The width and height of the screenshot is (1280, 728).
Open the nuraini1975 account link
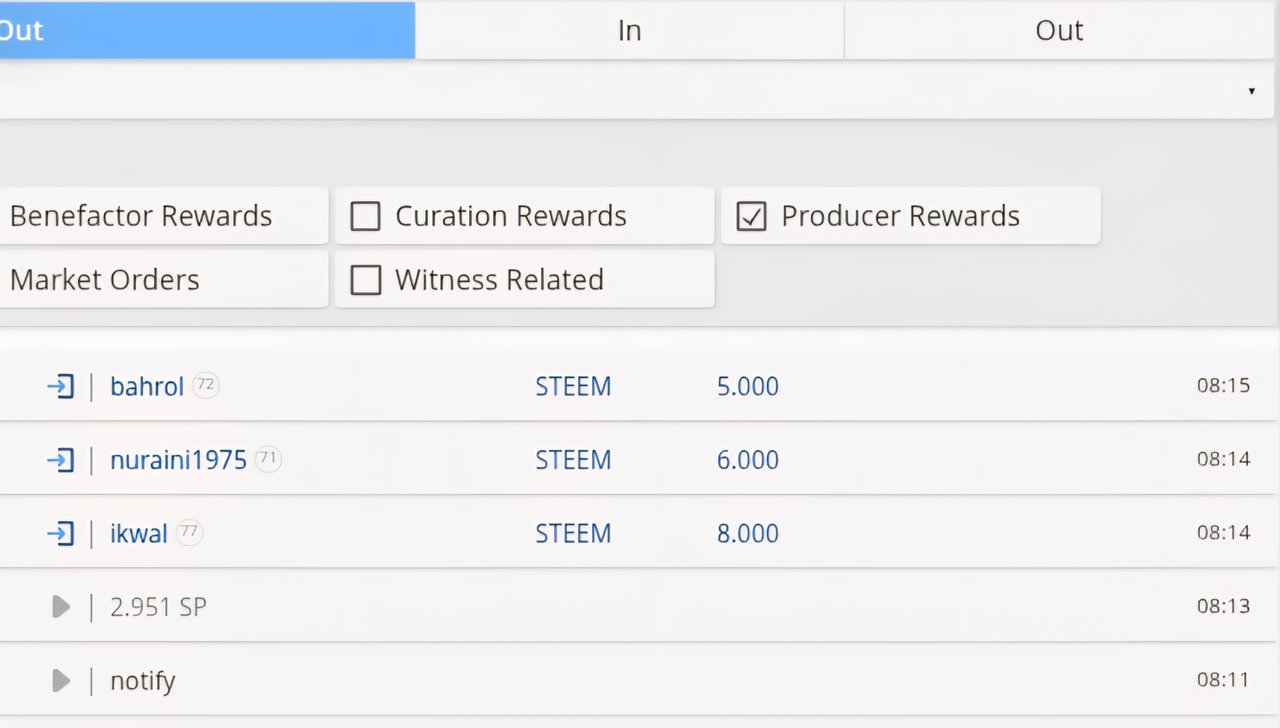[178, 460]
